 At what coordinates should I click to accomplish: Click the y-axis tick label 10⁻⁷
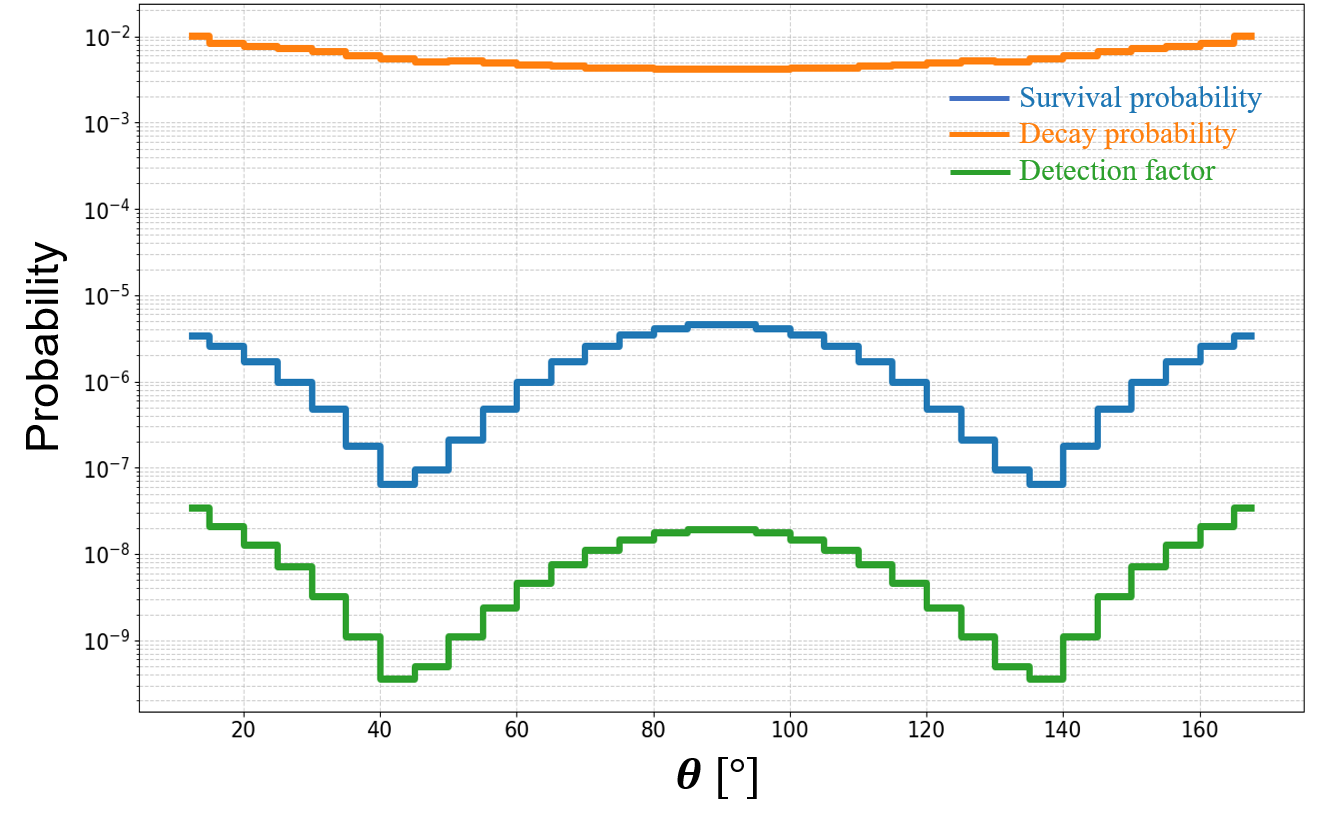[105, 467]
